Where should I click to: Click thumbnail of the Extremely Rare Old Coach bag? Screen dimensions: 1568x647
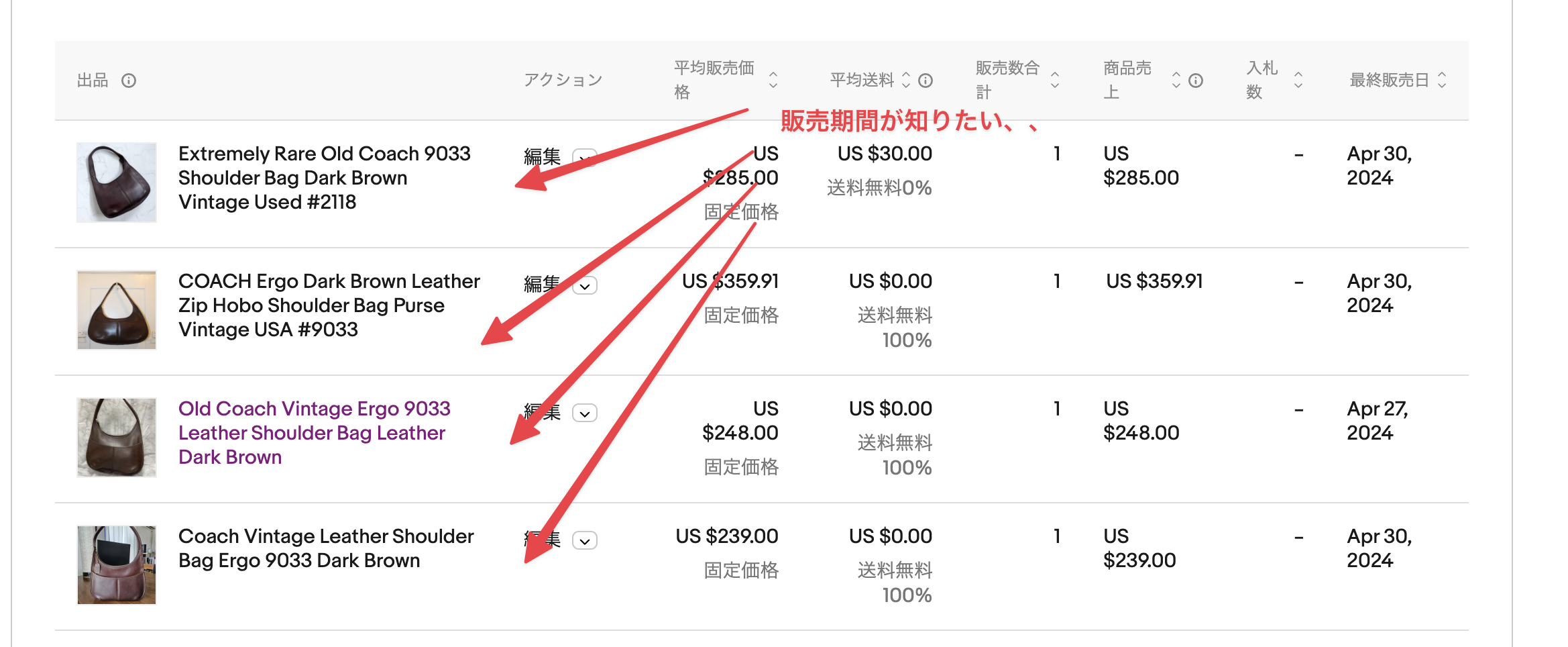click(117, 182)
